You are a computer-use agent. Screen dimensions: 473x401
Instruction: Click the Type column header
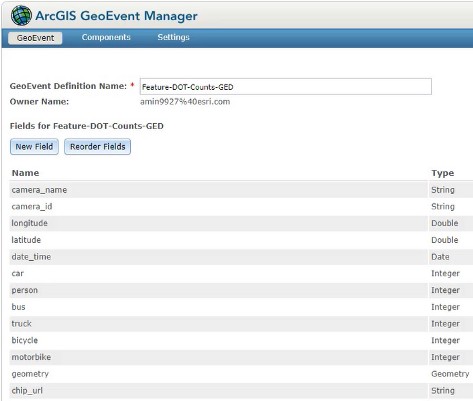point(442,173)
